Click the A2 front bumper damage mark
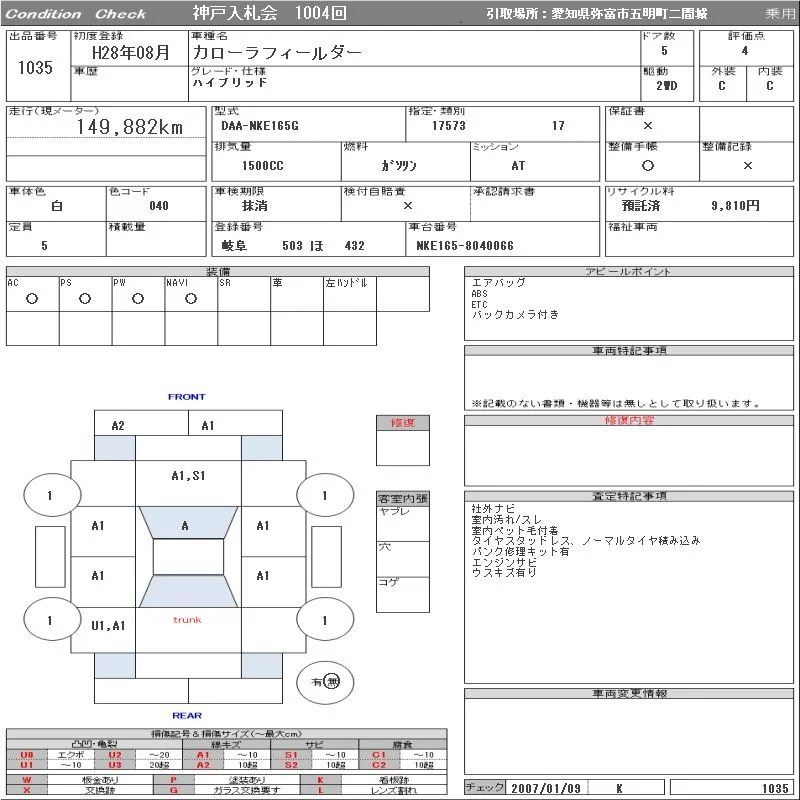Screen dimensions: 800x800 118,426
